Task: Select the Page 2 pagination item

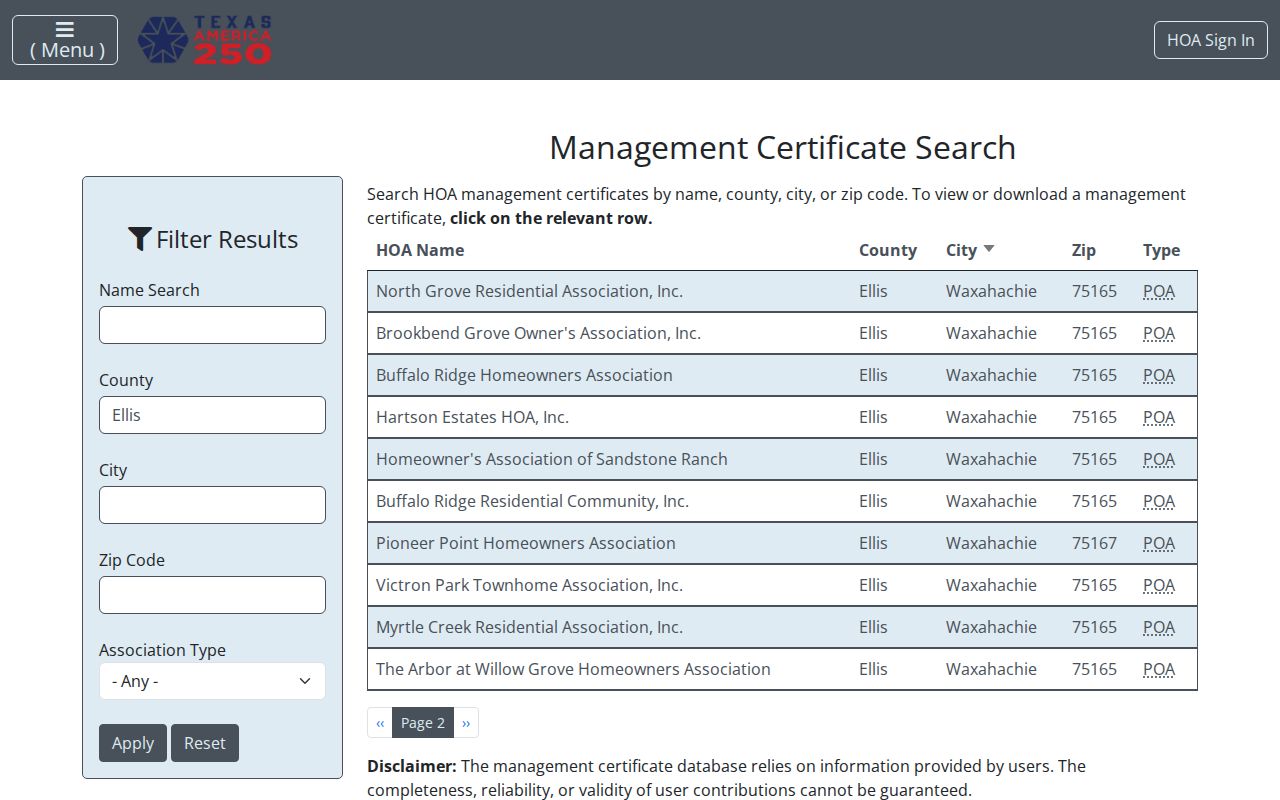Action: coord(423,723)
